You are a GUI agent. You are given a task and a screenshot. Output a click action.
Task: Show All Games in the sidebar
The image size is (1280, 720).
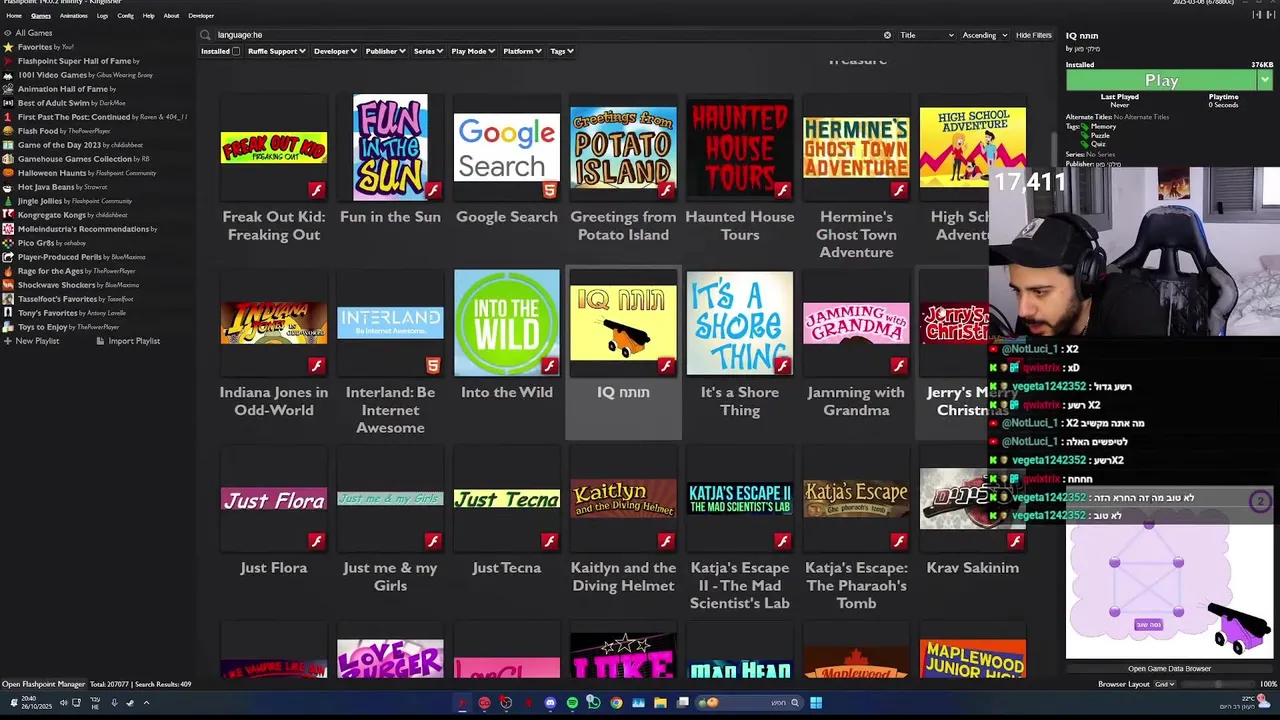tap(27, 33)
